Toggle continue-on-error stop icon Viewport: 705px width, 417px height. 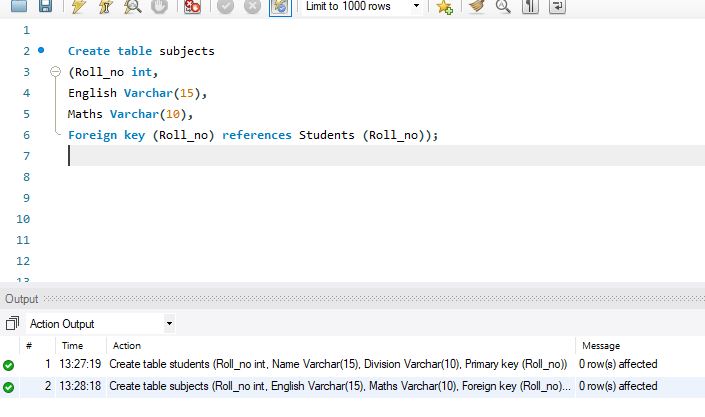tap(192, 6)
